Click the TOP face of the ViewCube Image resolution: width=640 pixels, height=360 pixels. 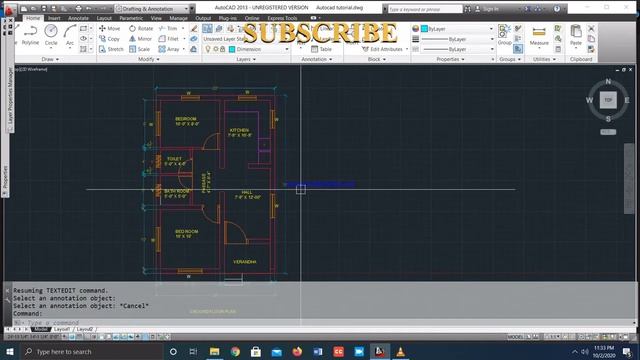click(x=608, y=100)
